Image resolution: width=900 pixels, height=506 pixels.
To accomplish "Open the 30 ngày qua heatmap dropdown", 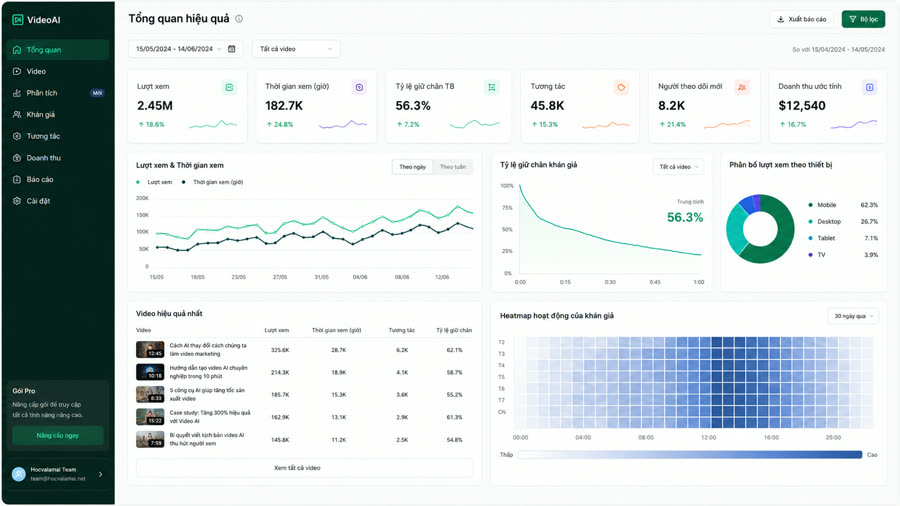I will tap(854, 316).
